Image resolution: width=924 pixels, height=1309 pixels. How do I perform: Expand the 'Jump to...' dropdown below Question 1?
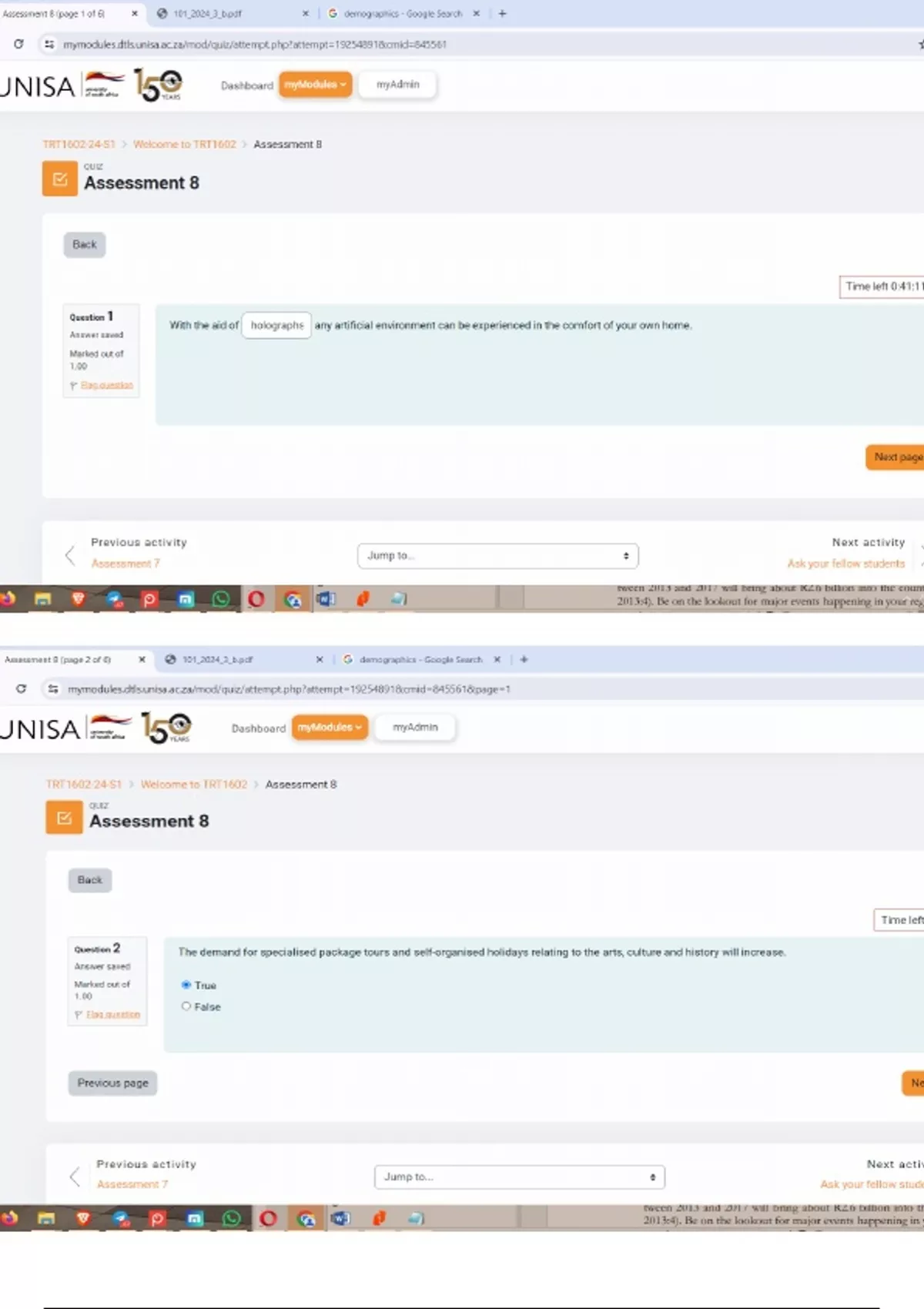pos(497,556)
